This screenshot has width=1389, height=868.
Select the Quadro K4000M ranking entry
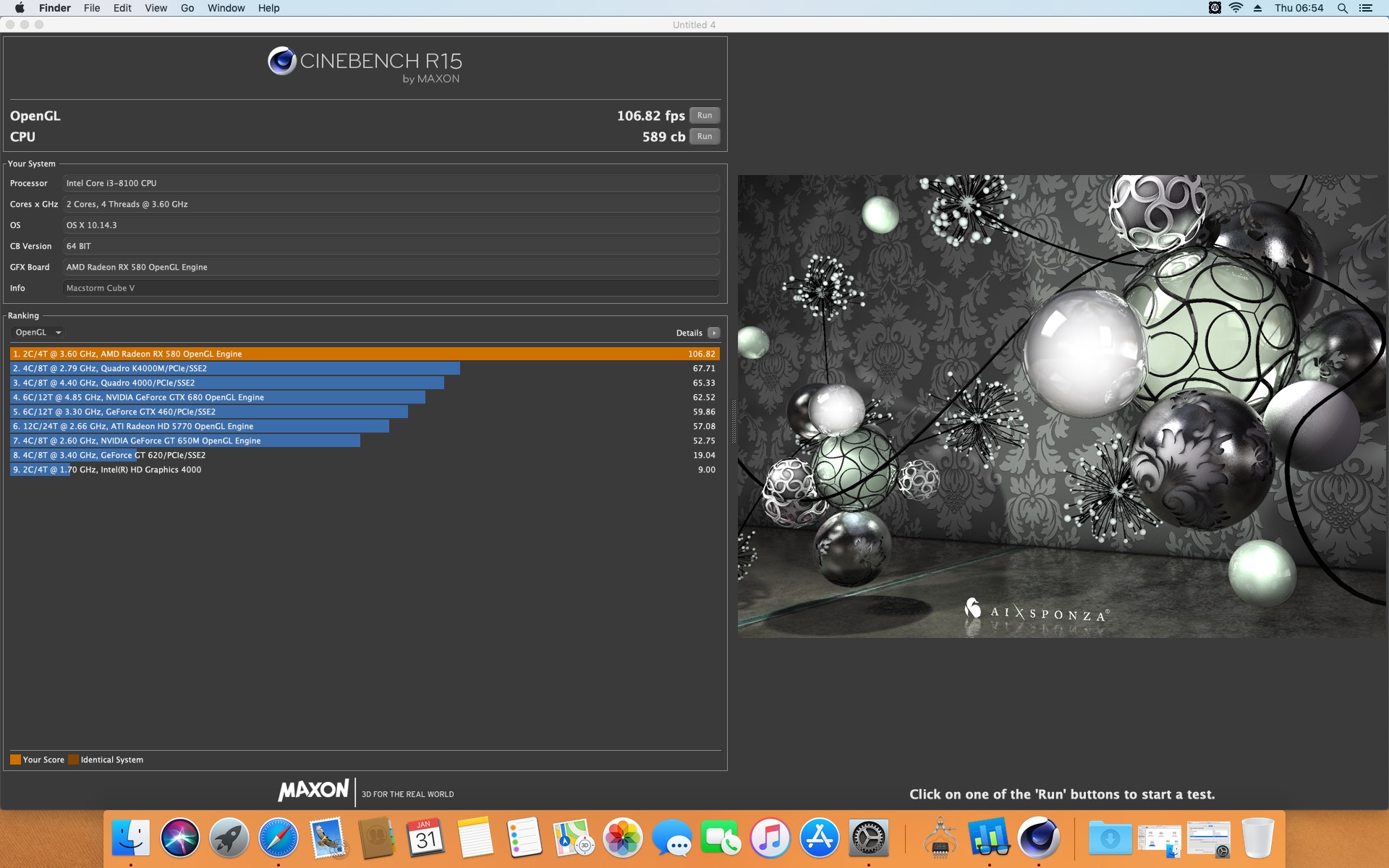coord(365,368)
